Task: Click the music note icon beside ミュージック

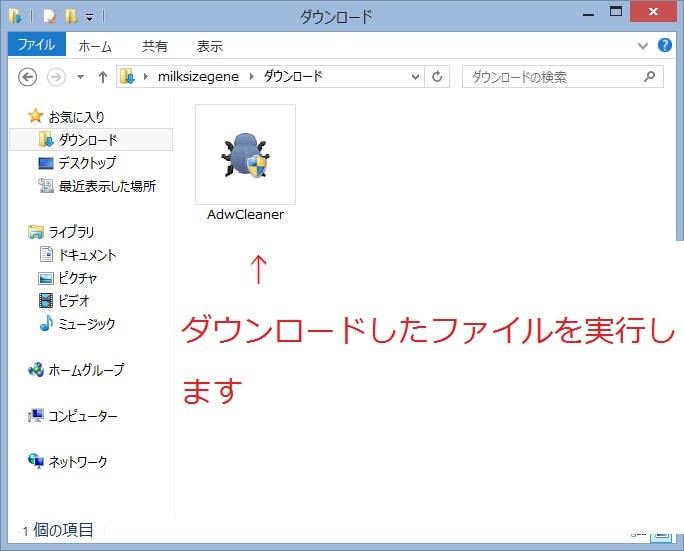Action: [x=46, y=323]
